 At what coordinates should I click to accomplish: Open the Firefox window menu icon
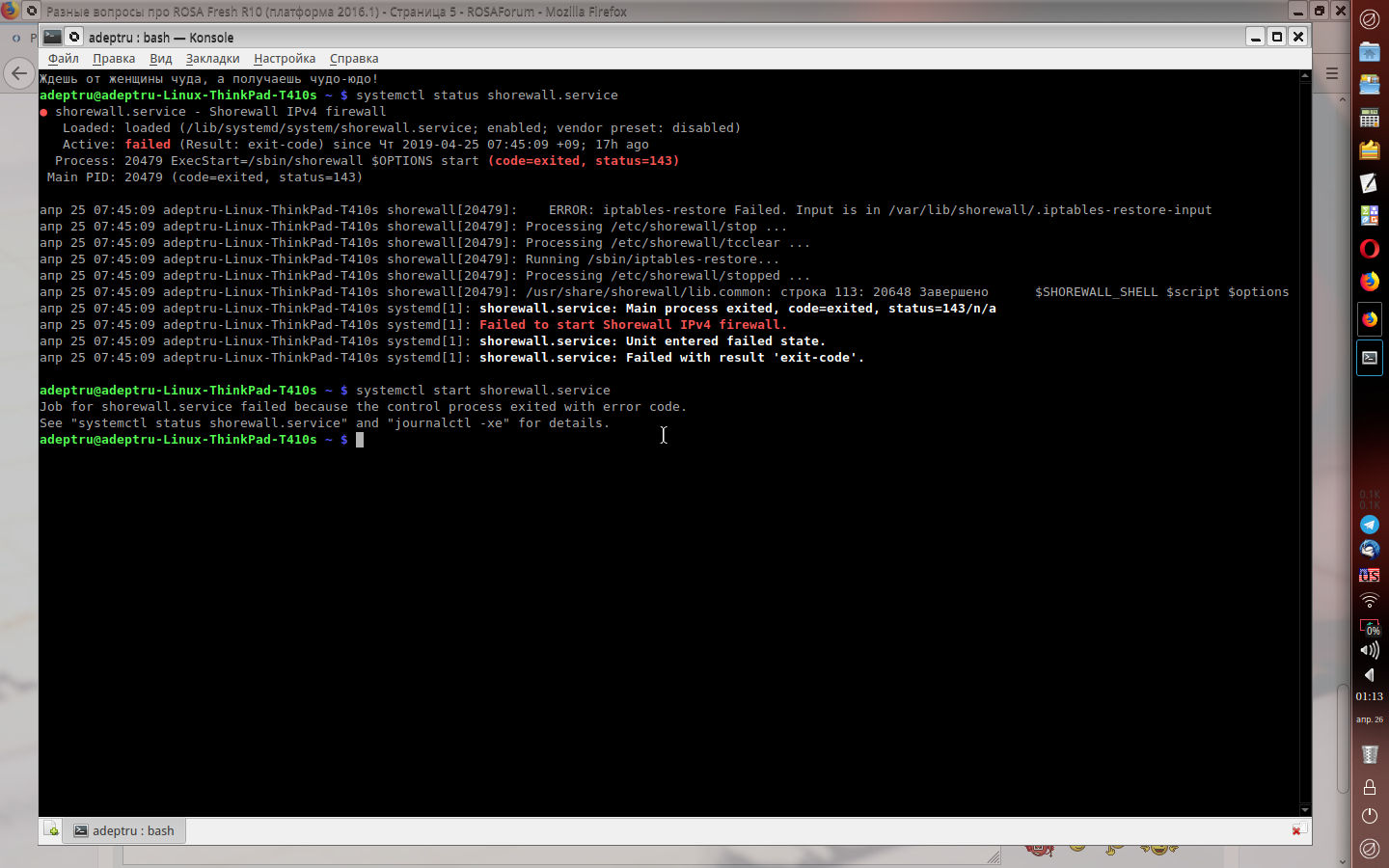point(10,12)
